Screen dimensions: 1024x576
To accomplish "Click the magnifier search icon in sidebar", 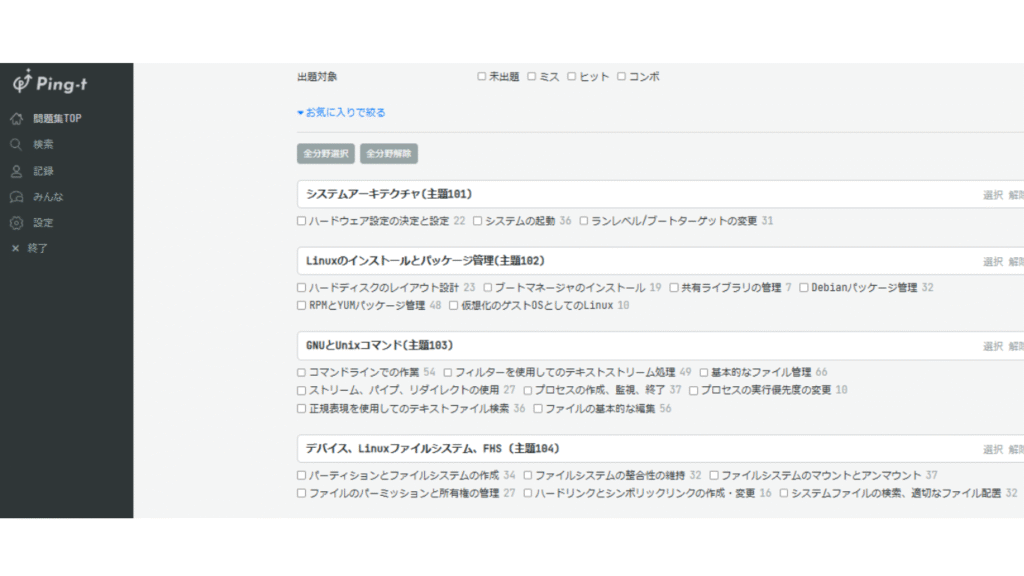I will pyautogui.click(x=16, y=144).
